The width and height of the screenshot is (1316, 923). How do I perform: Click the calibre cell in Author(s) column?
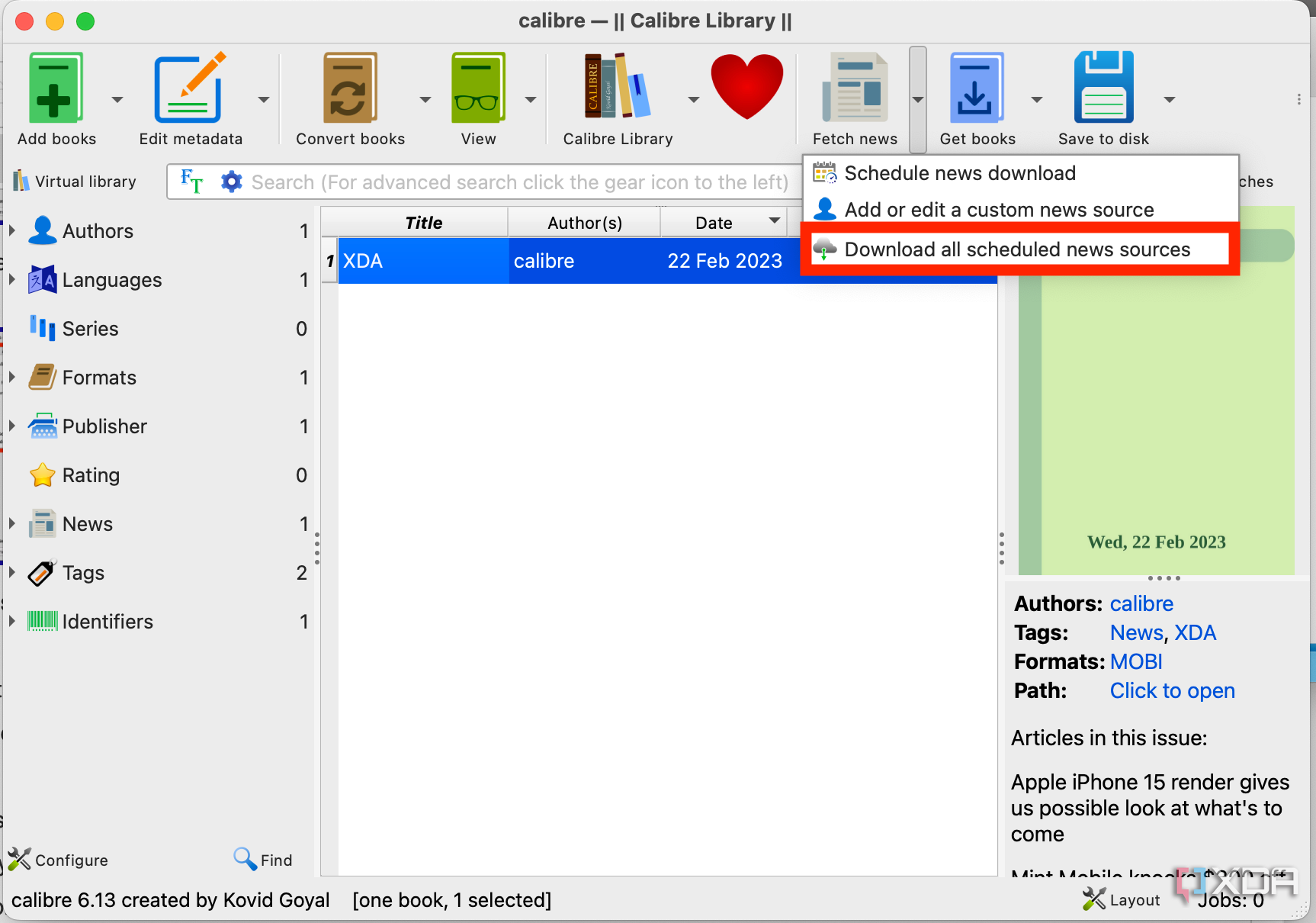coord(584,261)
